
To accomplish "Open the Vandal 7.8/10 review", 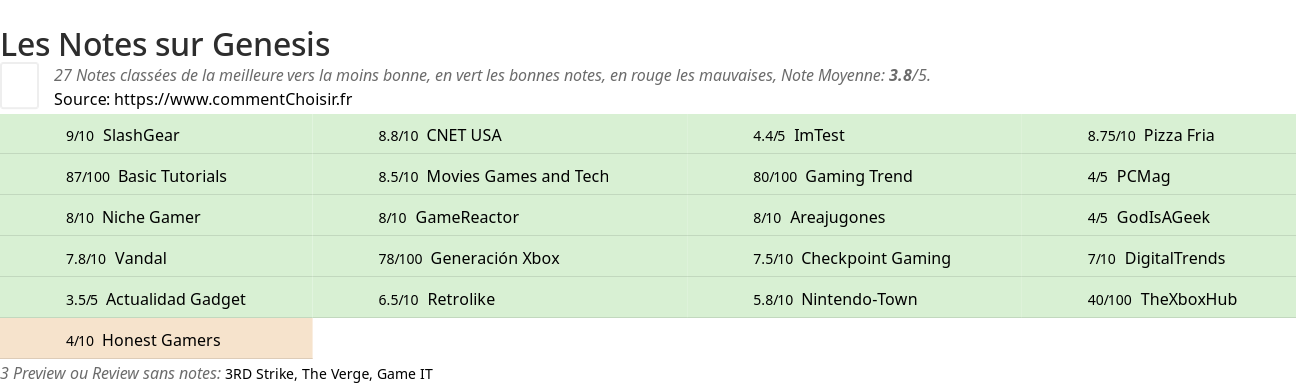I will [156, 258].
